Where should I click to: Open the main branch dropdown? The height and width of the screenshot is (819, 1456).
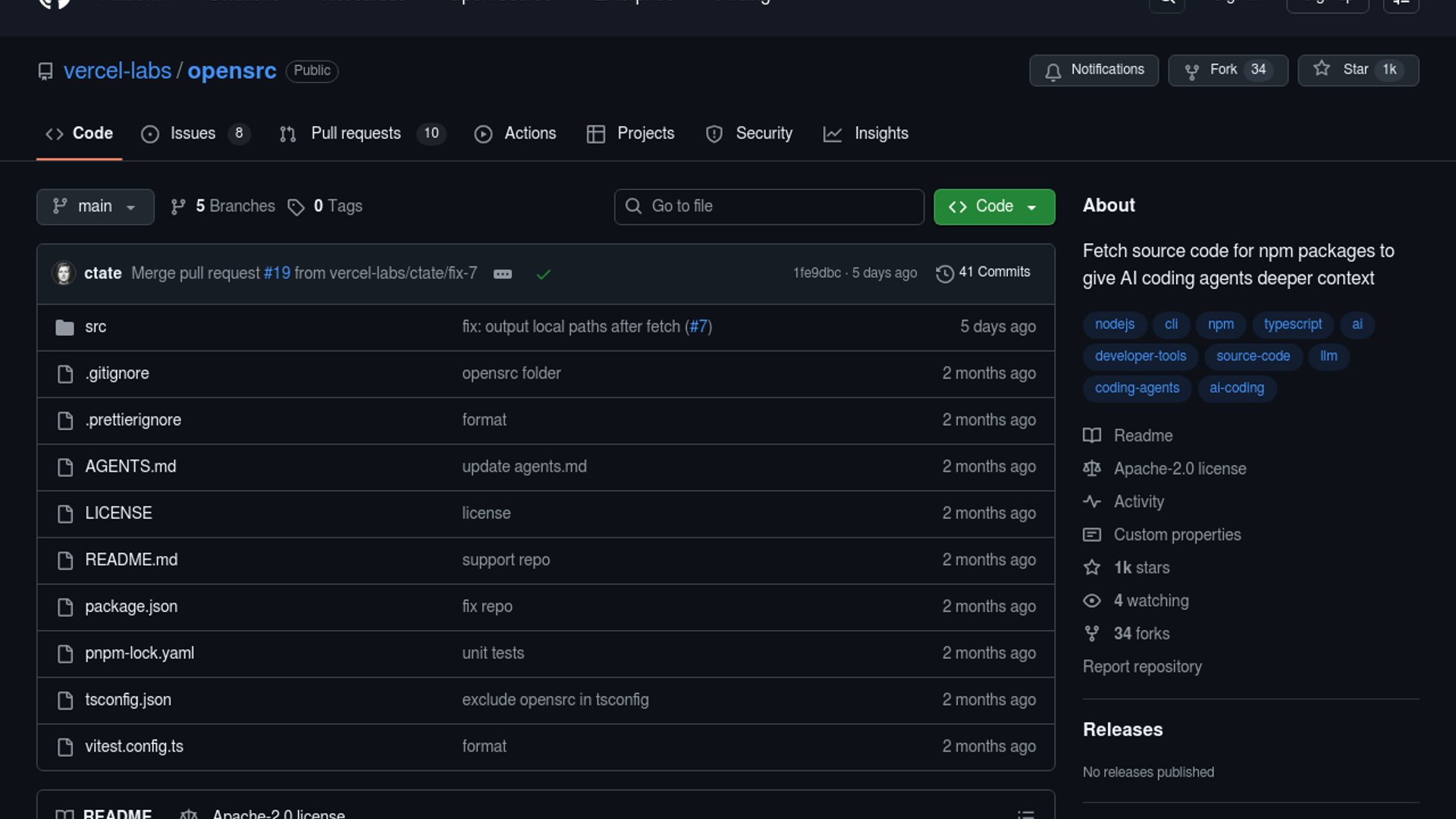click(x=95, y=206)
